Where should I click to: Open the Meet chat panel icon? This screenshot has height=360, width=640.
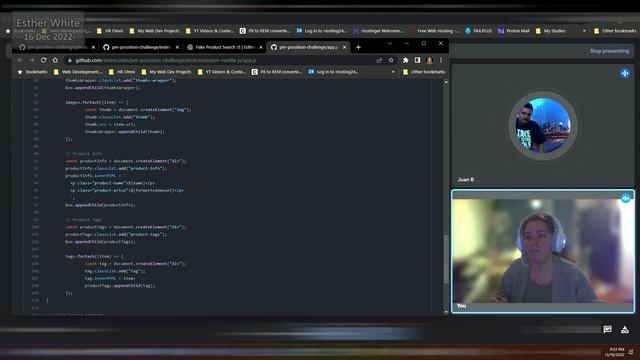607,329
